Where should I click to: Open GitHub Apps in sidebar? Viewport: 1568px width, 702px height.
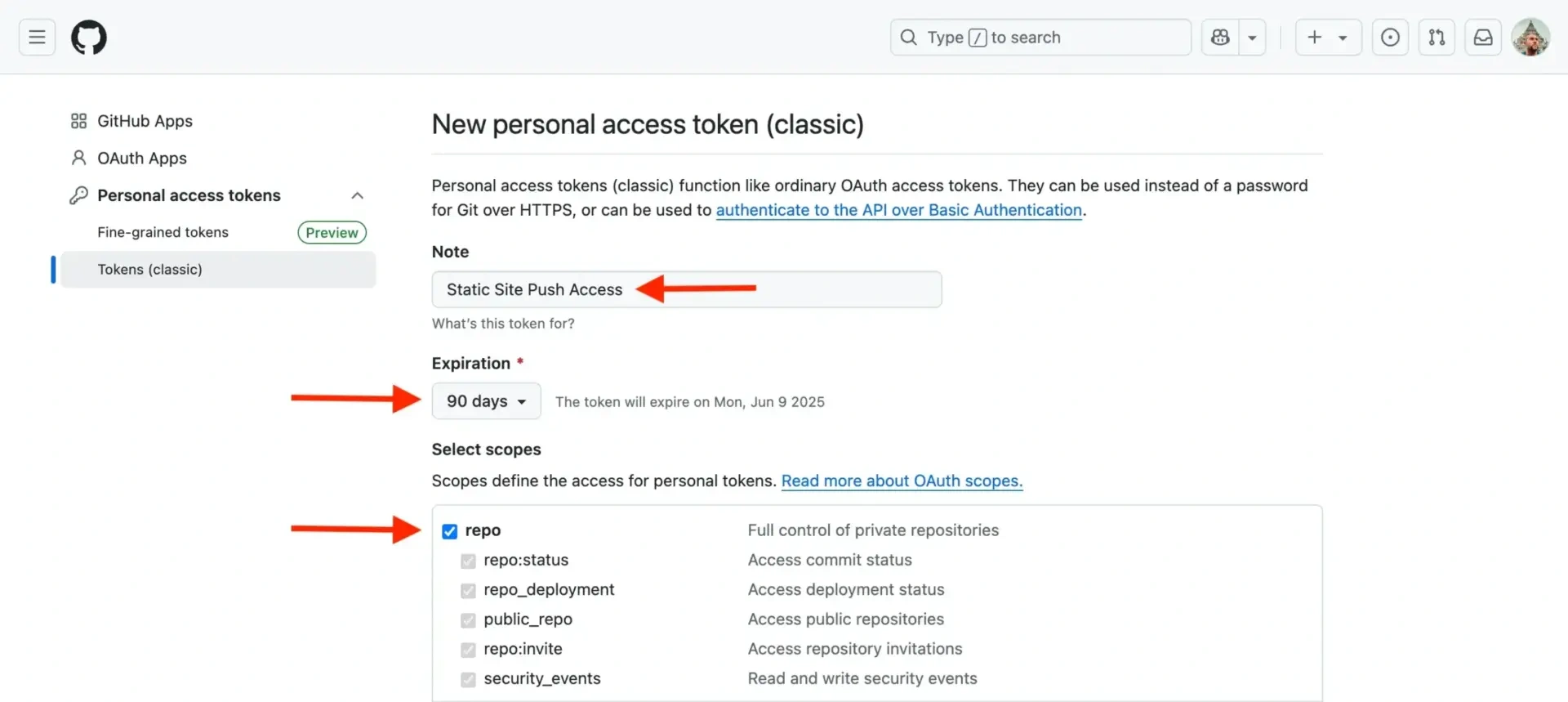point(145,121)
